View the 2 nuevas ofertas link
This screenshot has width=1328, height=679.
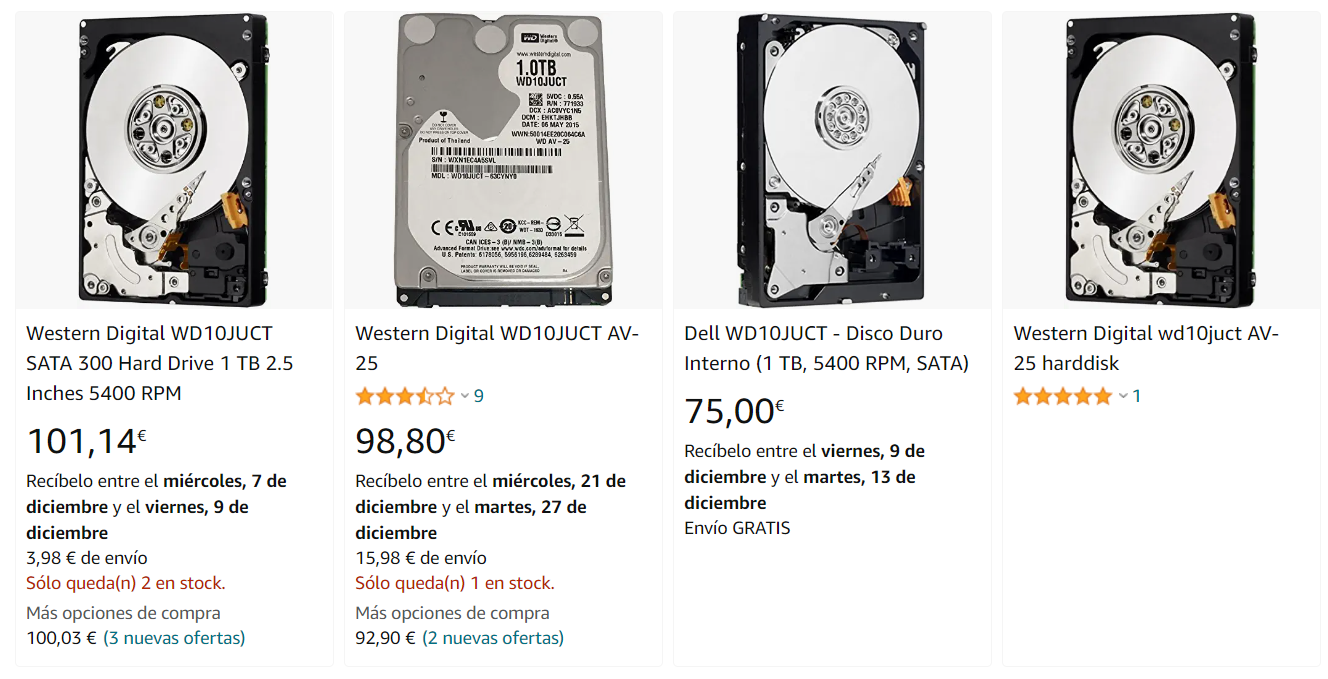tap(493, 638)
